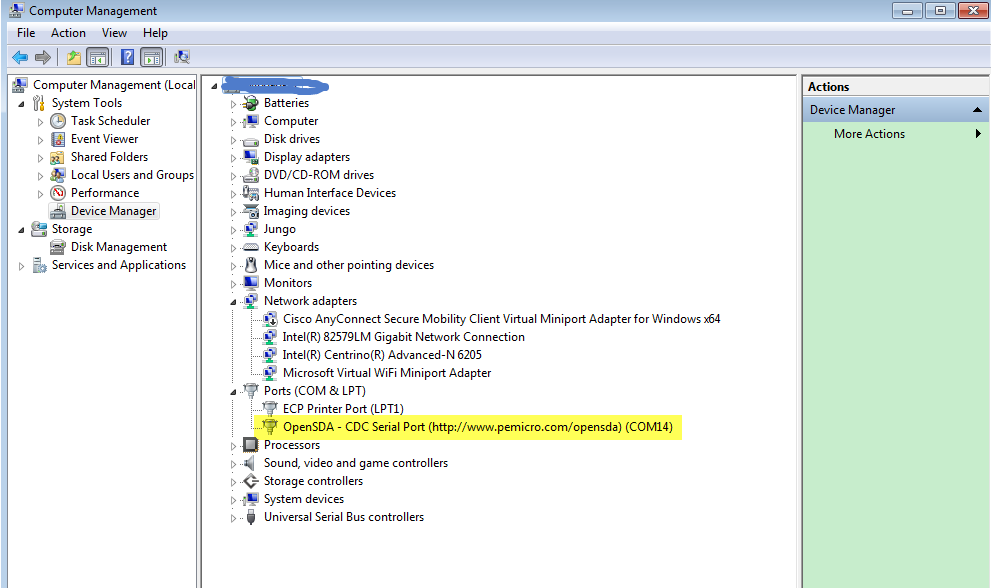
Task: Expand the Monitors node
Action: tap(233, 284)
